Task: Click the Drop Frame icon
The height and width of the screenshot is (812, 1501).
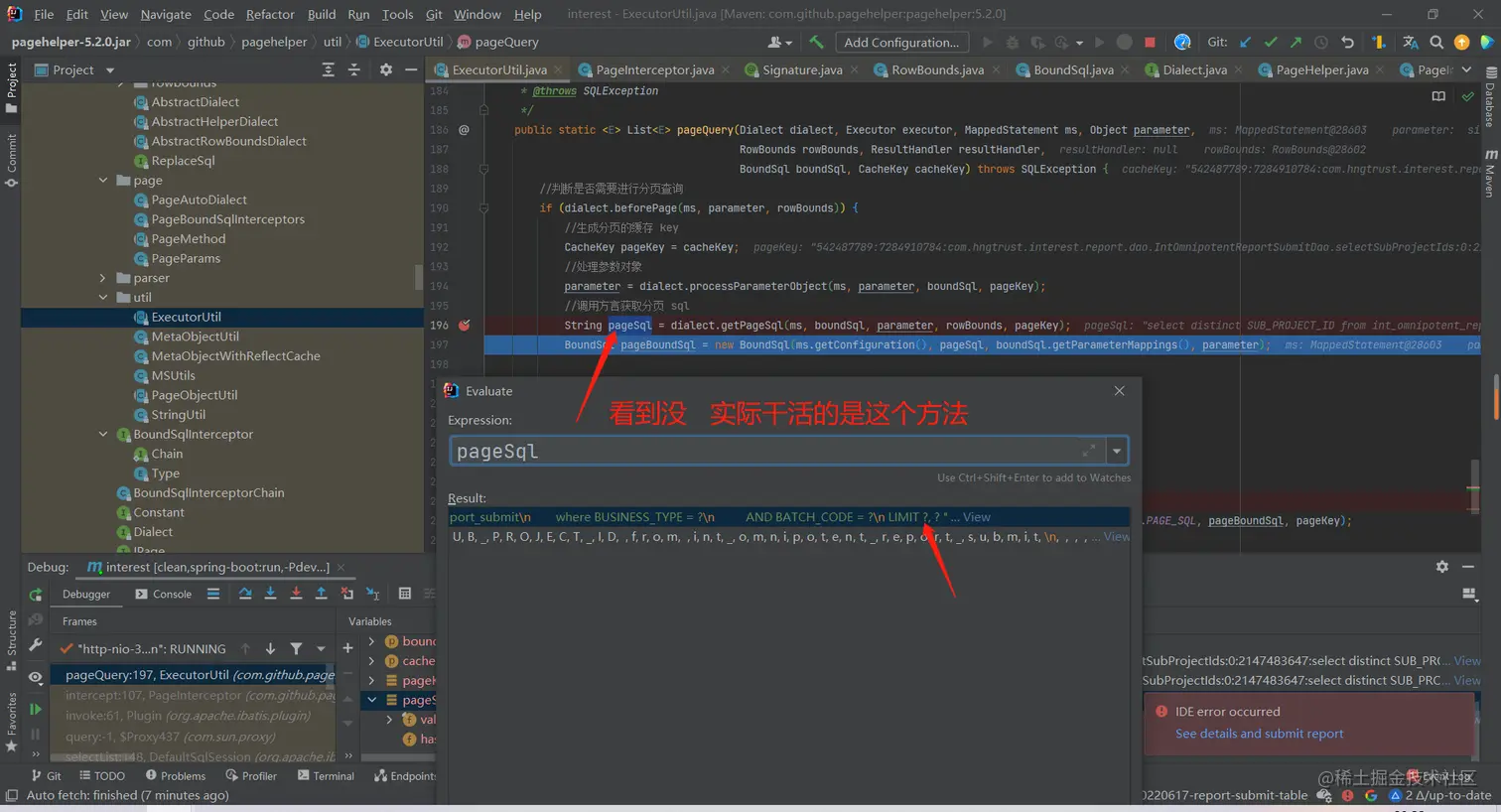Action: pos(346,594)
